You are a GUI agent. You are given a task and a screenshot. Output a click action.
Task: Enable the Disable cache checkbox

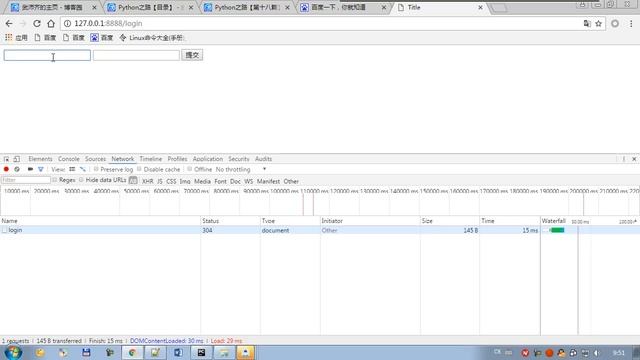pyautogui.click(x=139, y=169)
